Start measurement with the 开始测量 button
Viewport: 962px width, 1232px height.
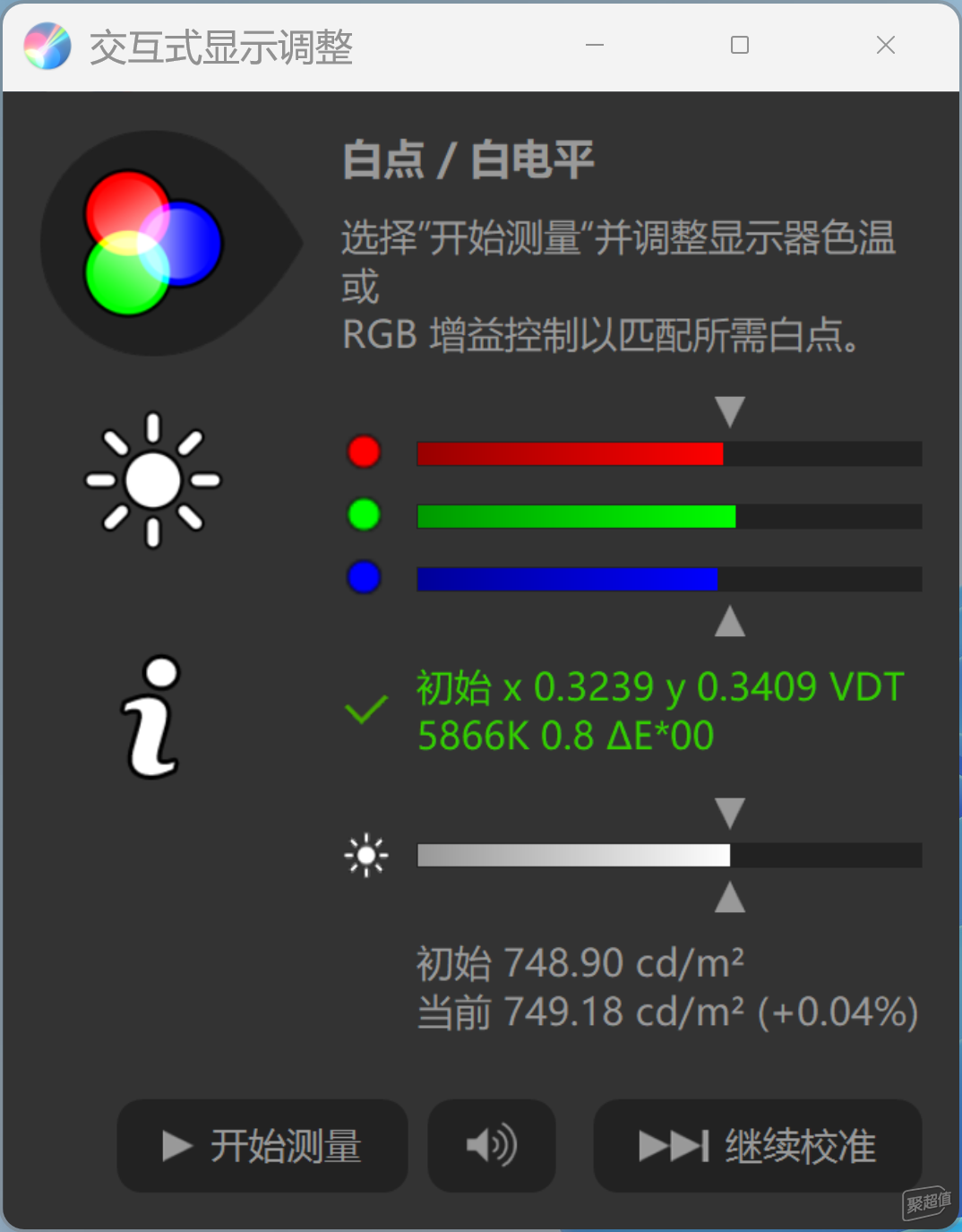point(262,1145)
